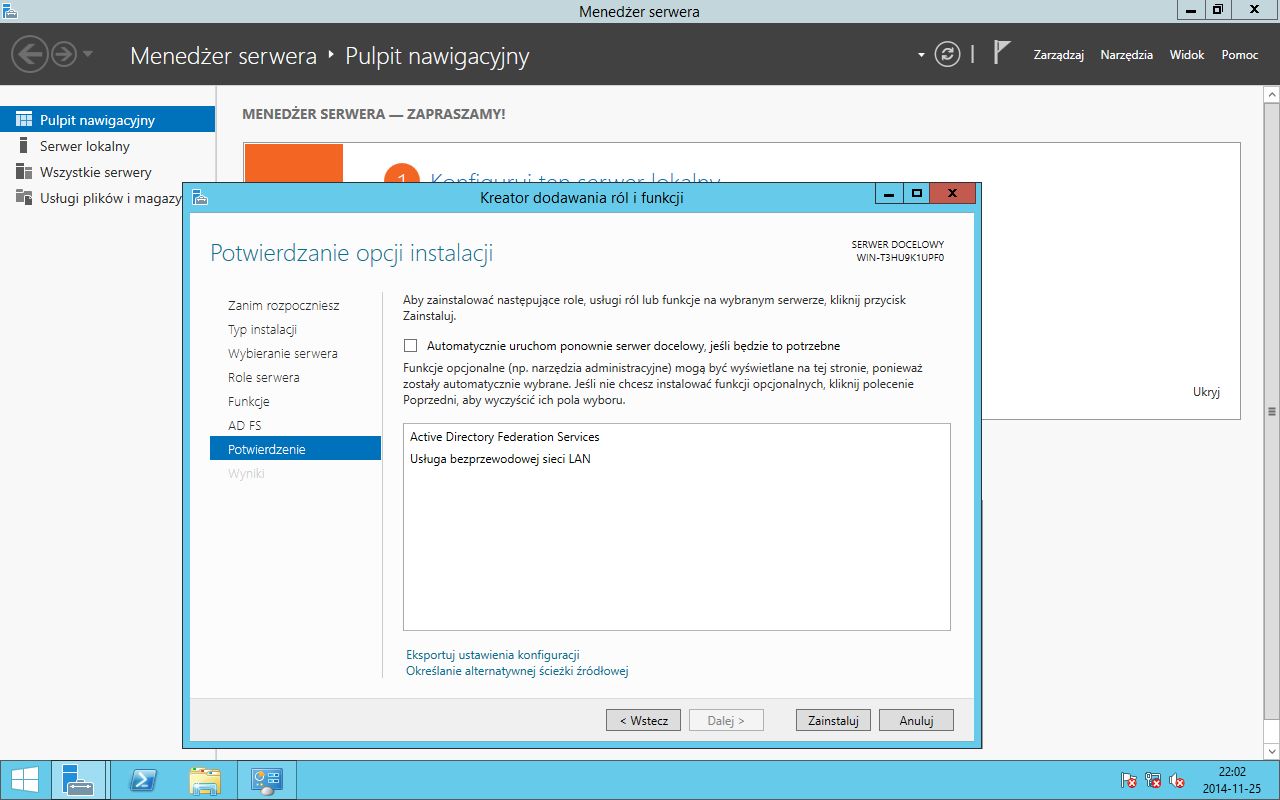The image size is (1280, 800).
Task: Open File Explorer from the taskbar
Action: pyautogui.click(x=205, y=780)
